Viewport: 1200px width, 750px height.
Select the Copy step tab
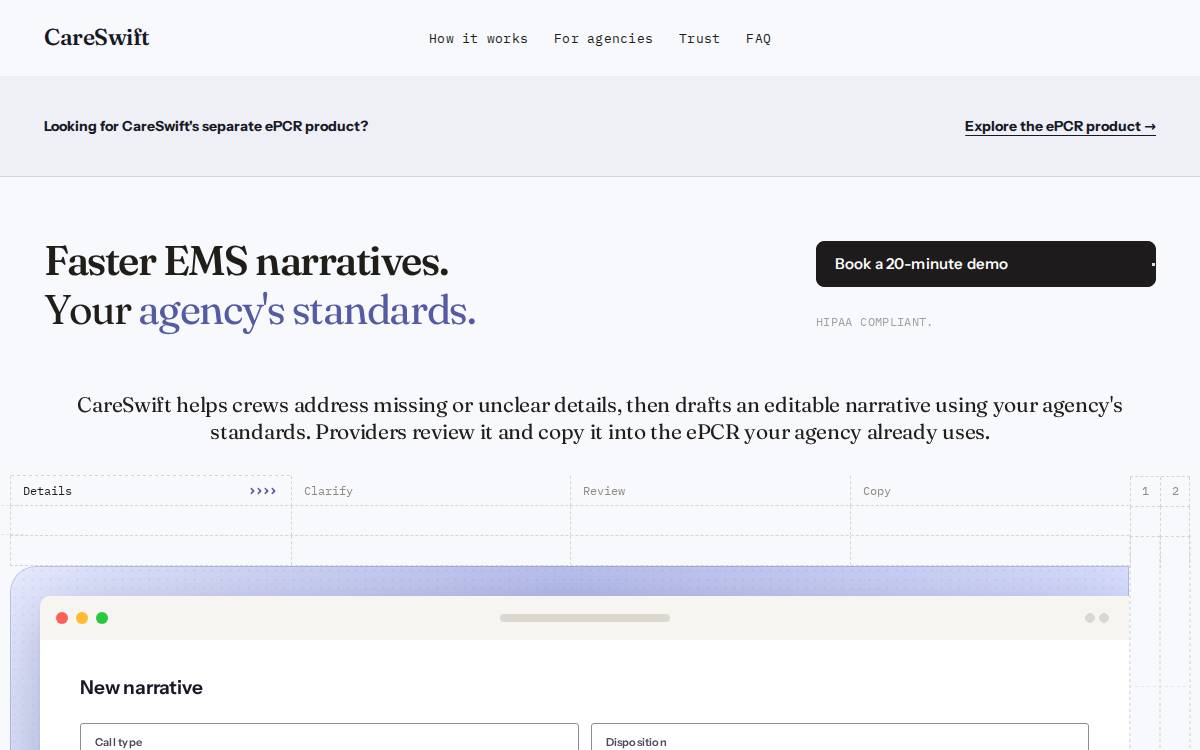(x=990, y=491)
